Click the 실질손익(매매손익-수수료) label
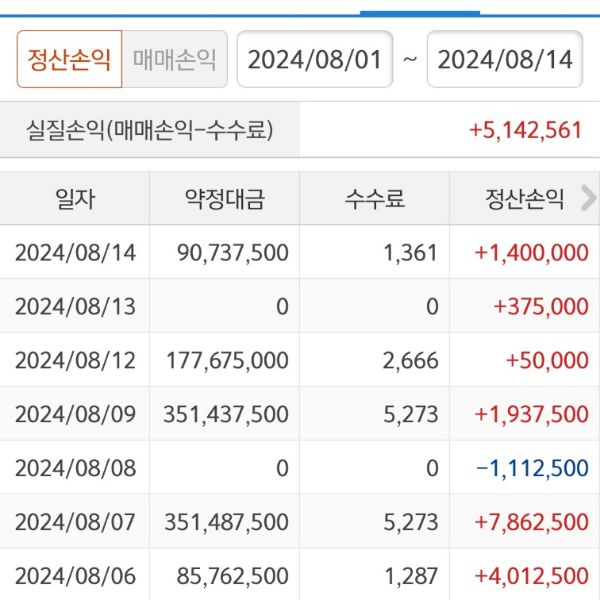Screen dimensions: 600x600 point(150,130)
